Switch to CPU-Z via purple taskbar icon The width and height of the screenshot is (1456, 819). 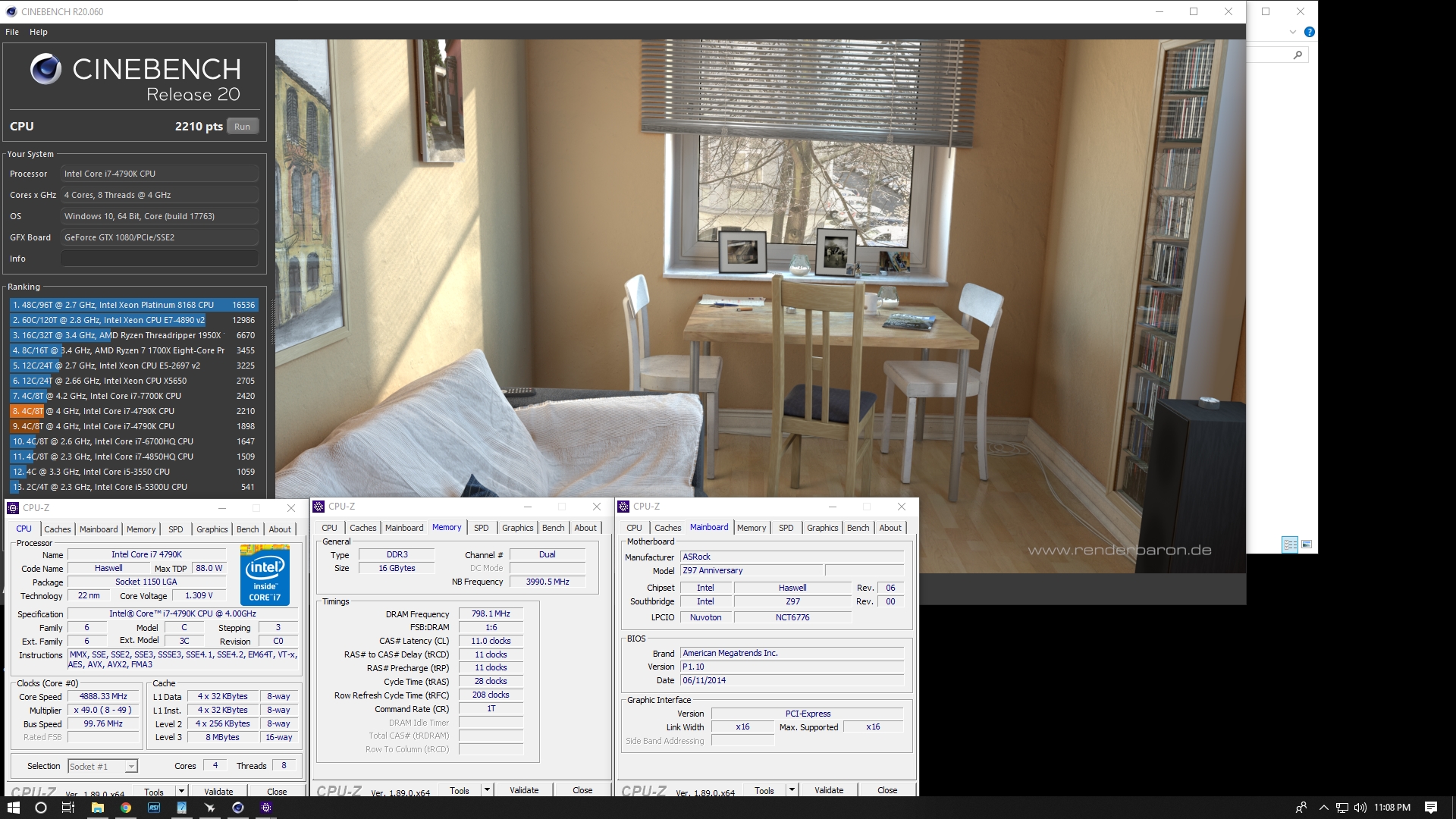point(266,808)
